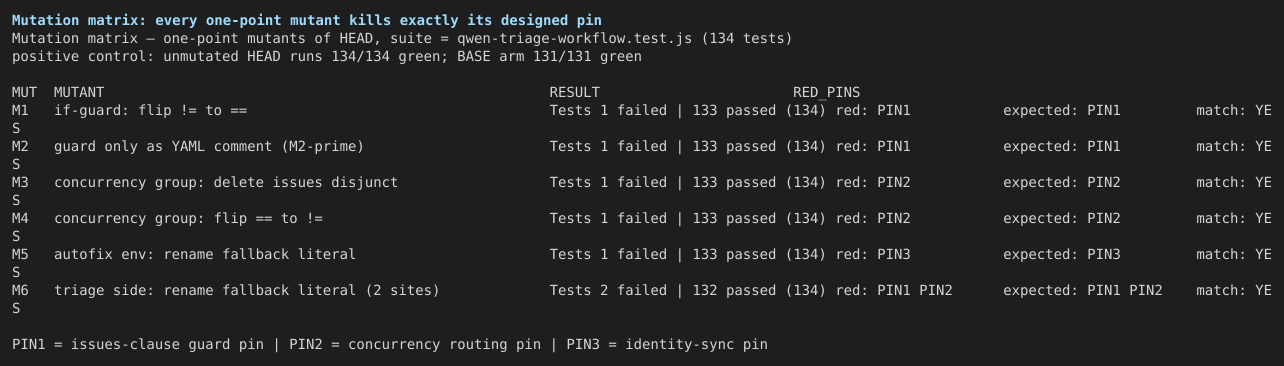Click the M6 Tests 2 failed result
The image size is (1284, 366).
pos(609,290)
